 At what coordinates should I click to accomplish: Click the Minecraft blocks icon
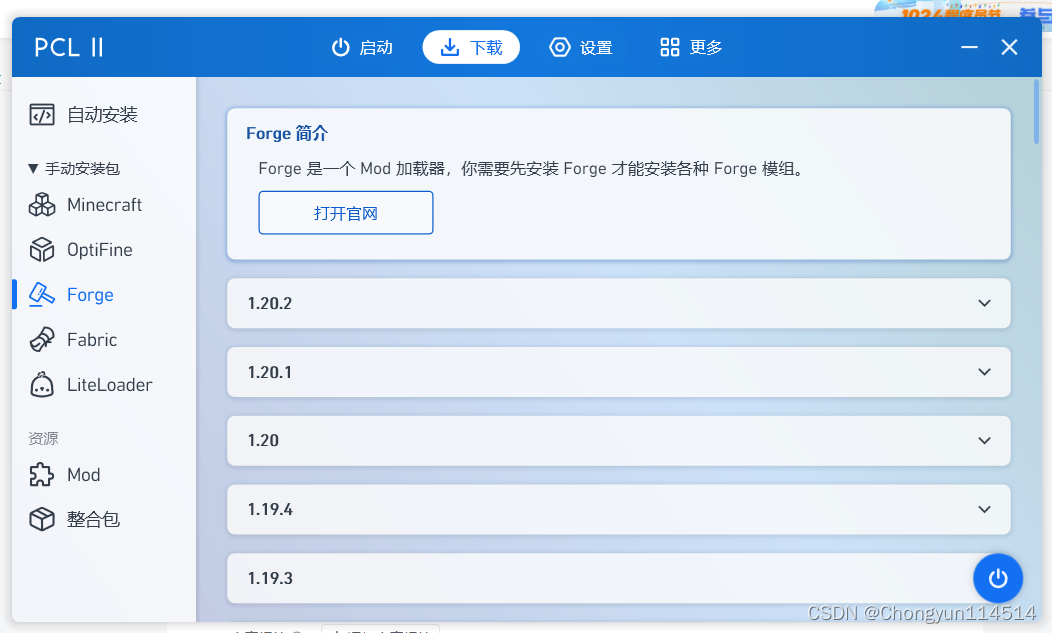[42, 205]
